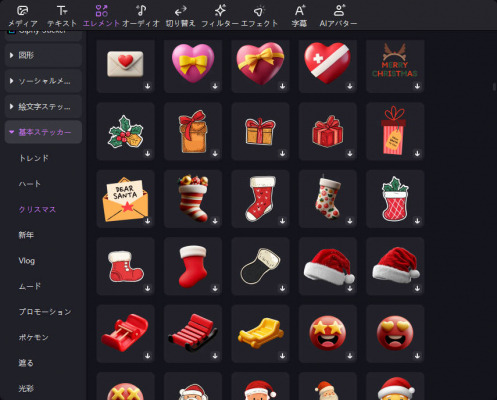The height and width of the screenshot is (400, 497).
Task: Select the 光彩 subcategory
Action: click(26, 389)
